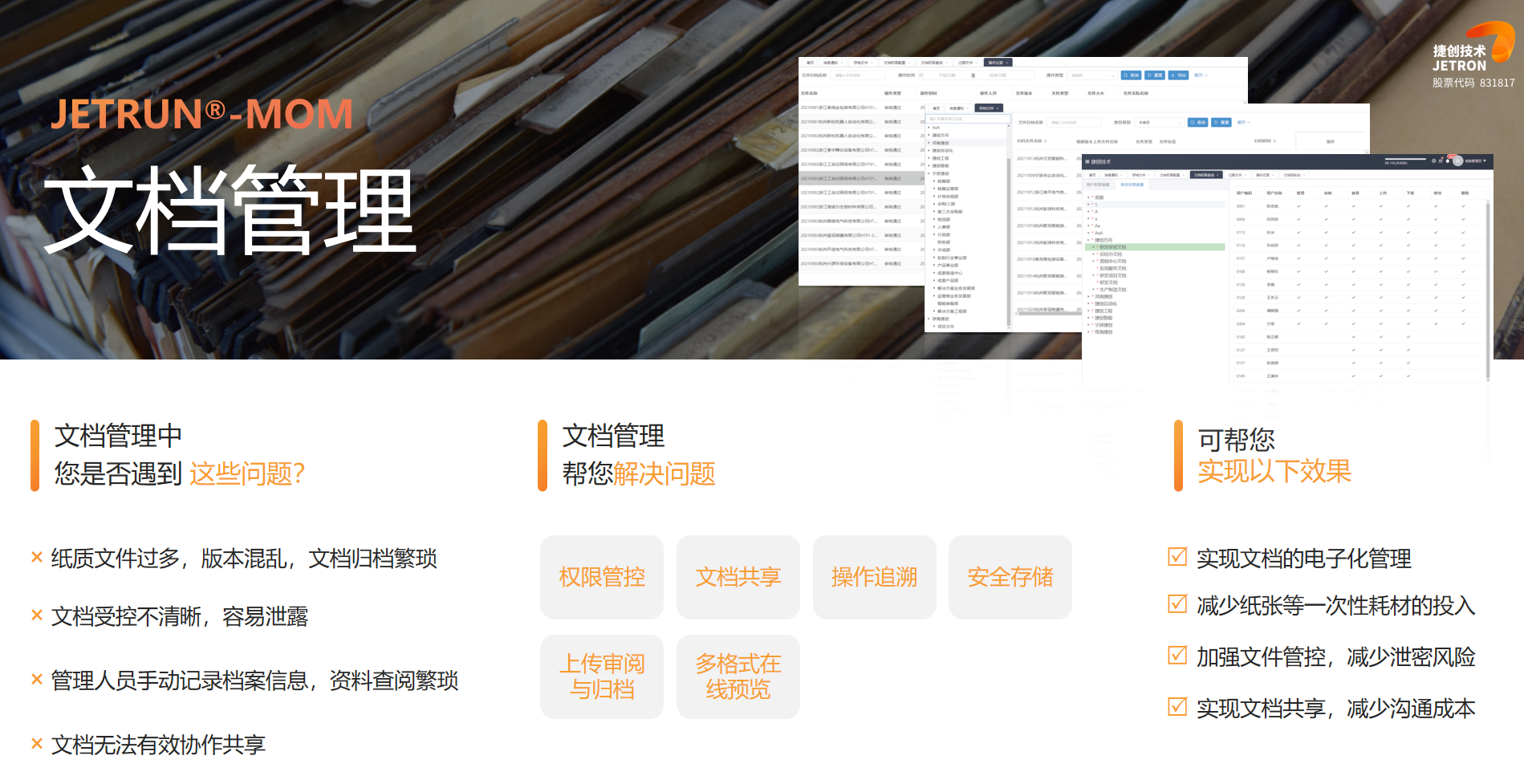Click the orange 这些问题? text
The width and height of the screenshot is (1524, 784).
pyautogui.click(x=247, y=473)
